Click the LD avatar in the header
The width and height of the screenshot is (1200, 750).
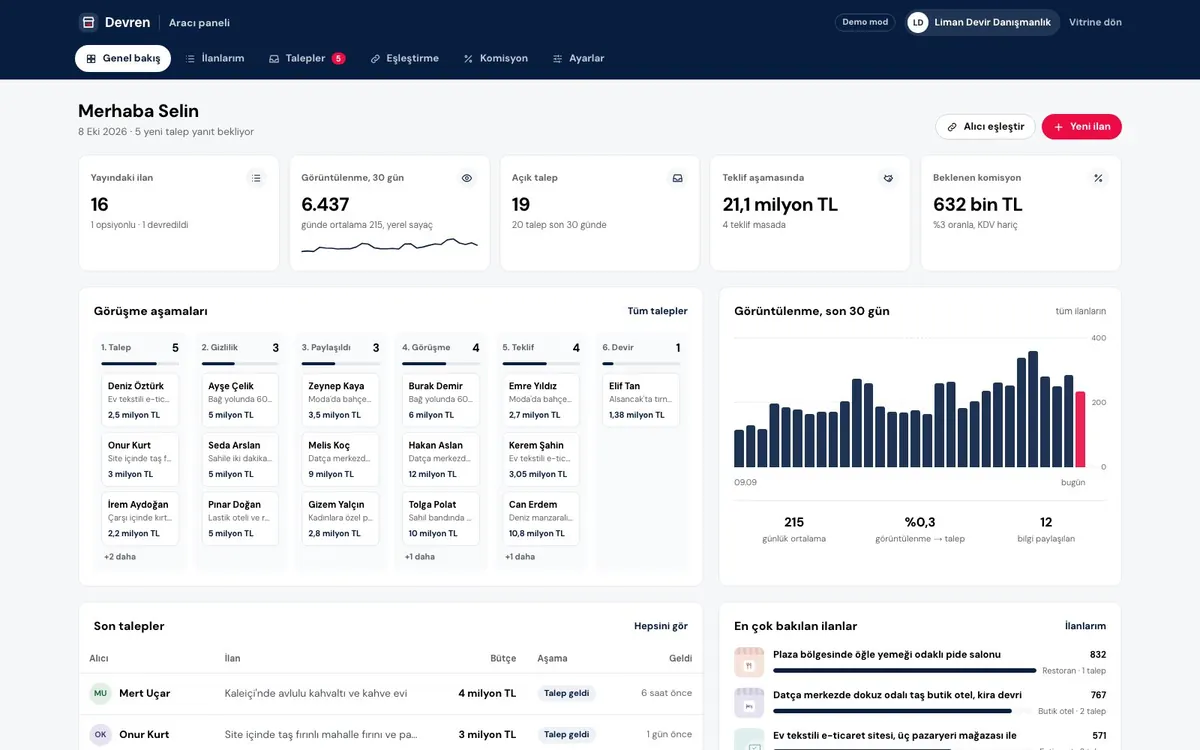[918, 22]
